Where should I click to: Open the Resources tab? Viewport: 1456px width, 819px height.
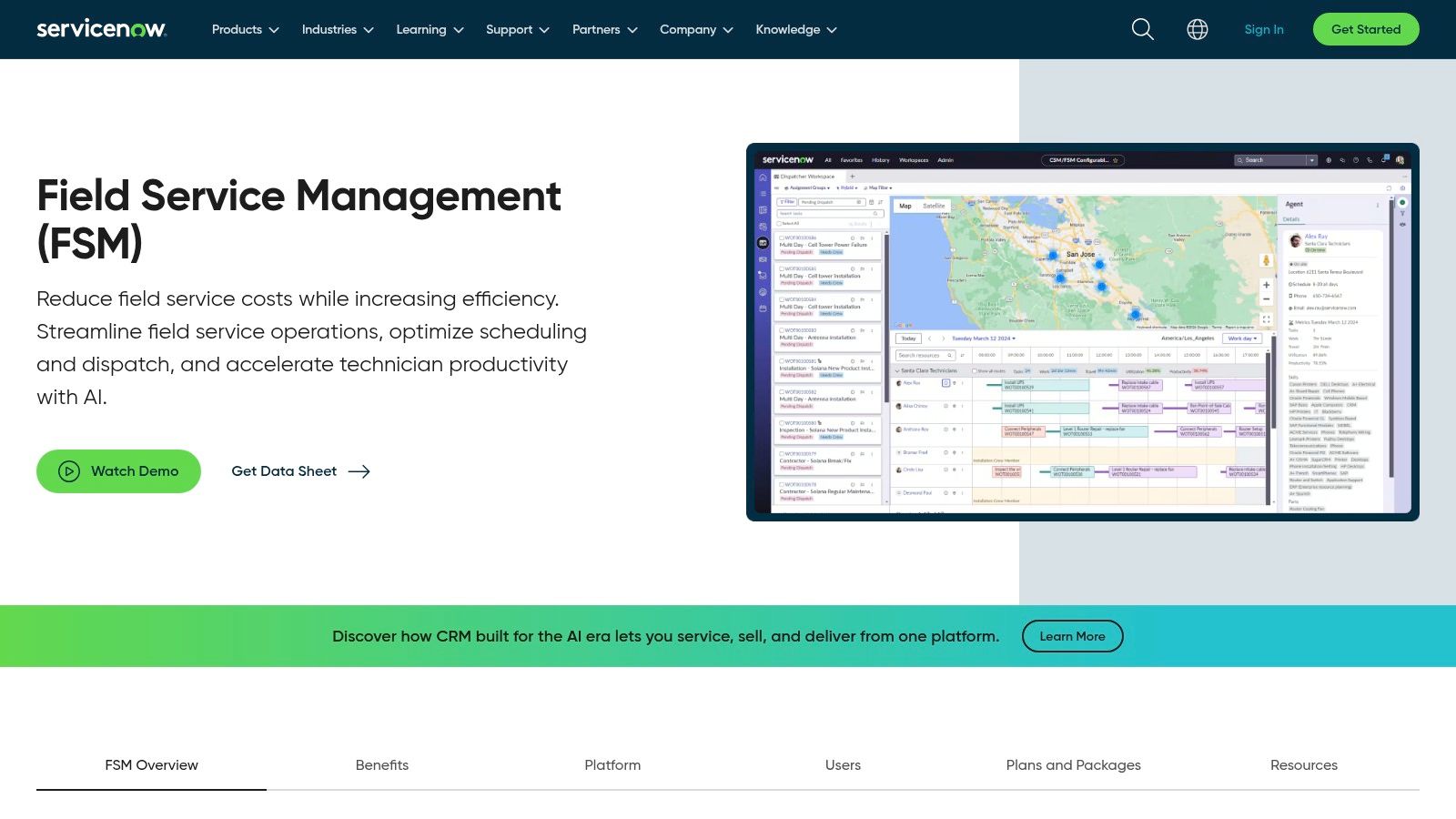tap(1304, 765)
